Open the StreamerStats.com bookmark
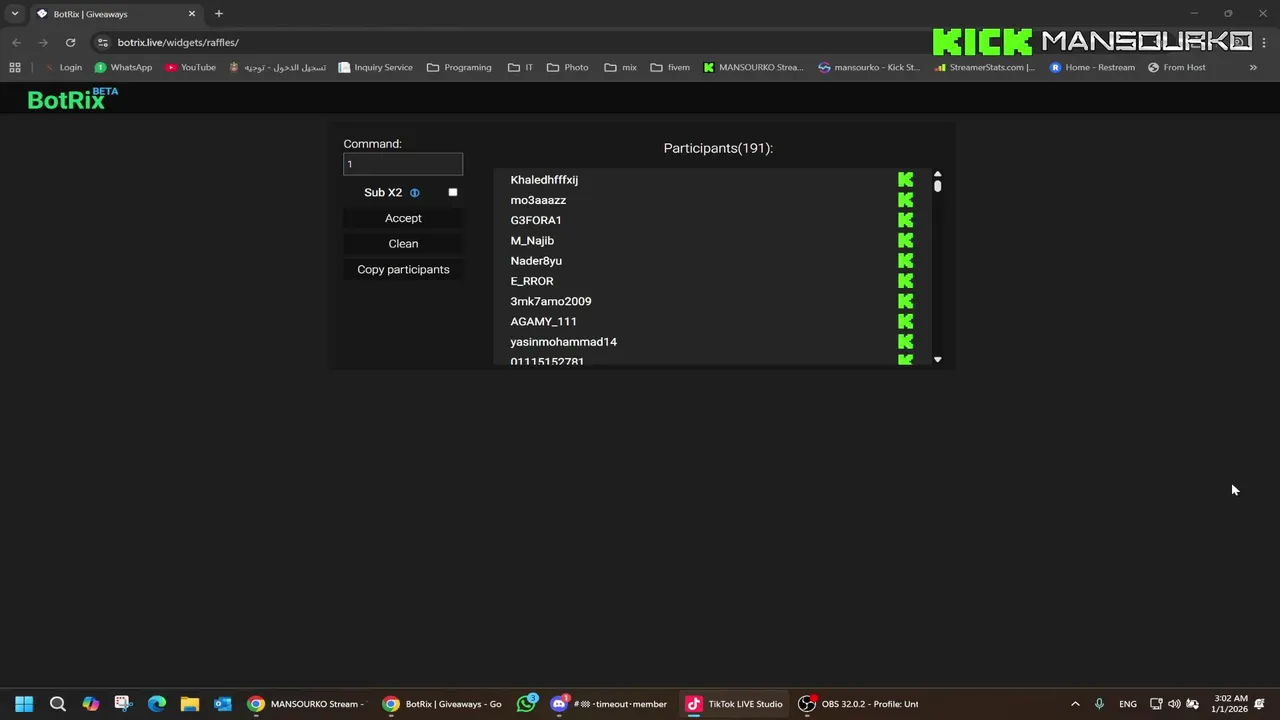Image resolution: width=1280 pixels, height=720 pixels. click(985, 67)
